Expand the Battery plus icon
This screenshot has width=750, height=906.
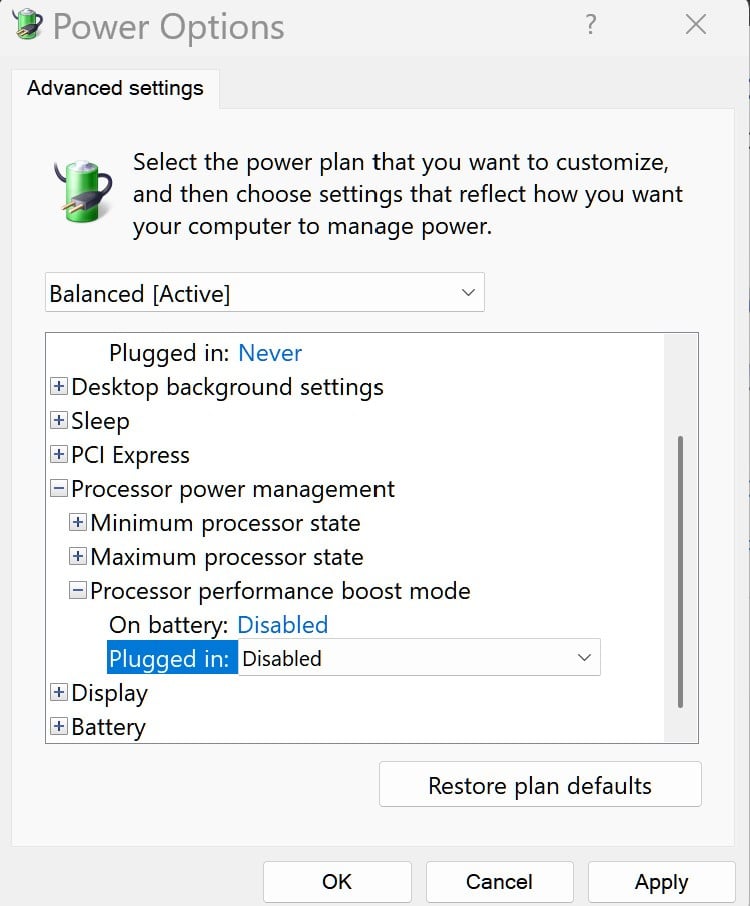click(58, 726)
